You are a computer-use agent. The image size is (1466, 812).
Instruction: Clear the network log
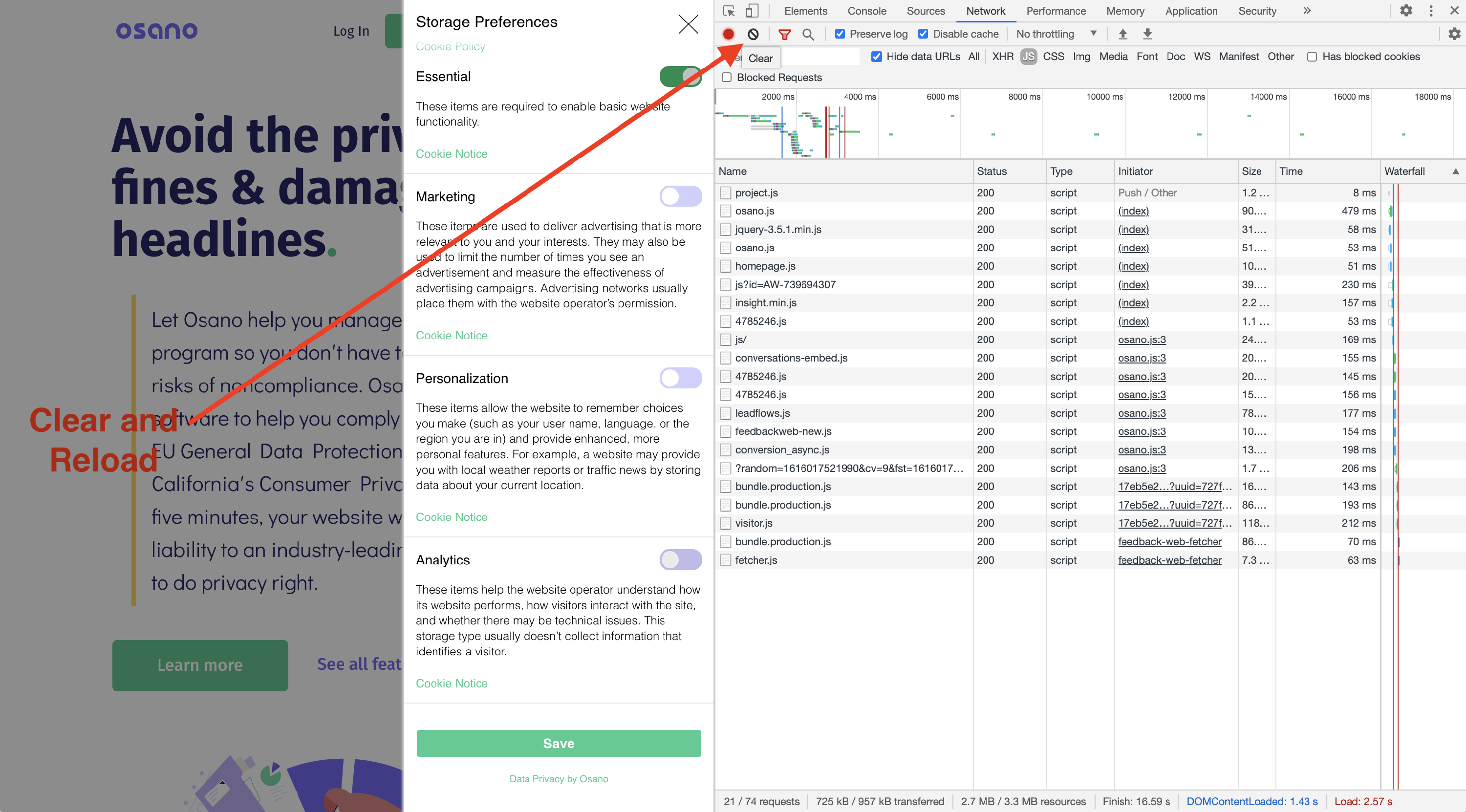(754, 34)
